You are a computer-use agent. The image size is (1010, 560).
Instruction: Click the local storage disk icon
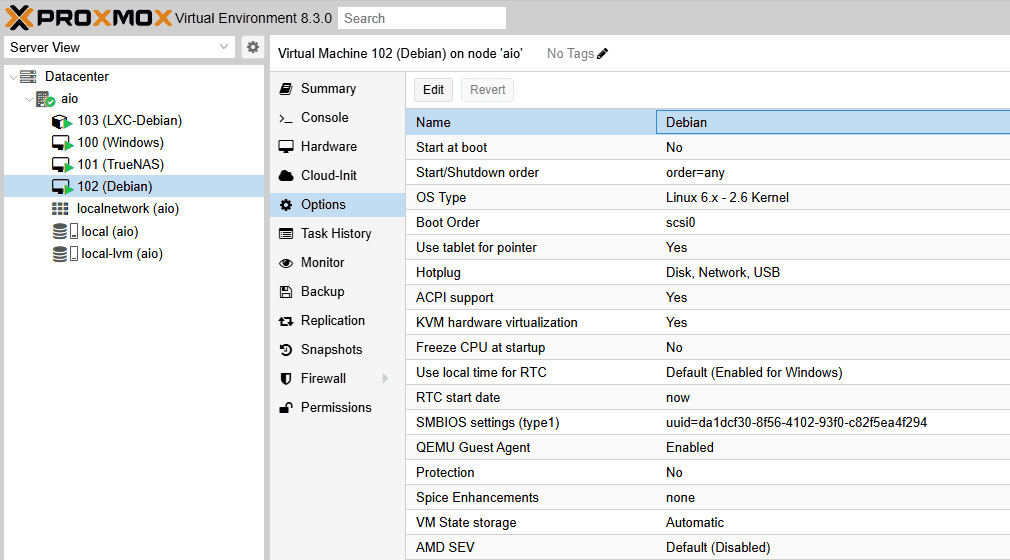click(65, 231)
